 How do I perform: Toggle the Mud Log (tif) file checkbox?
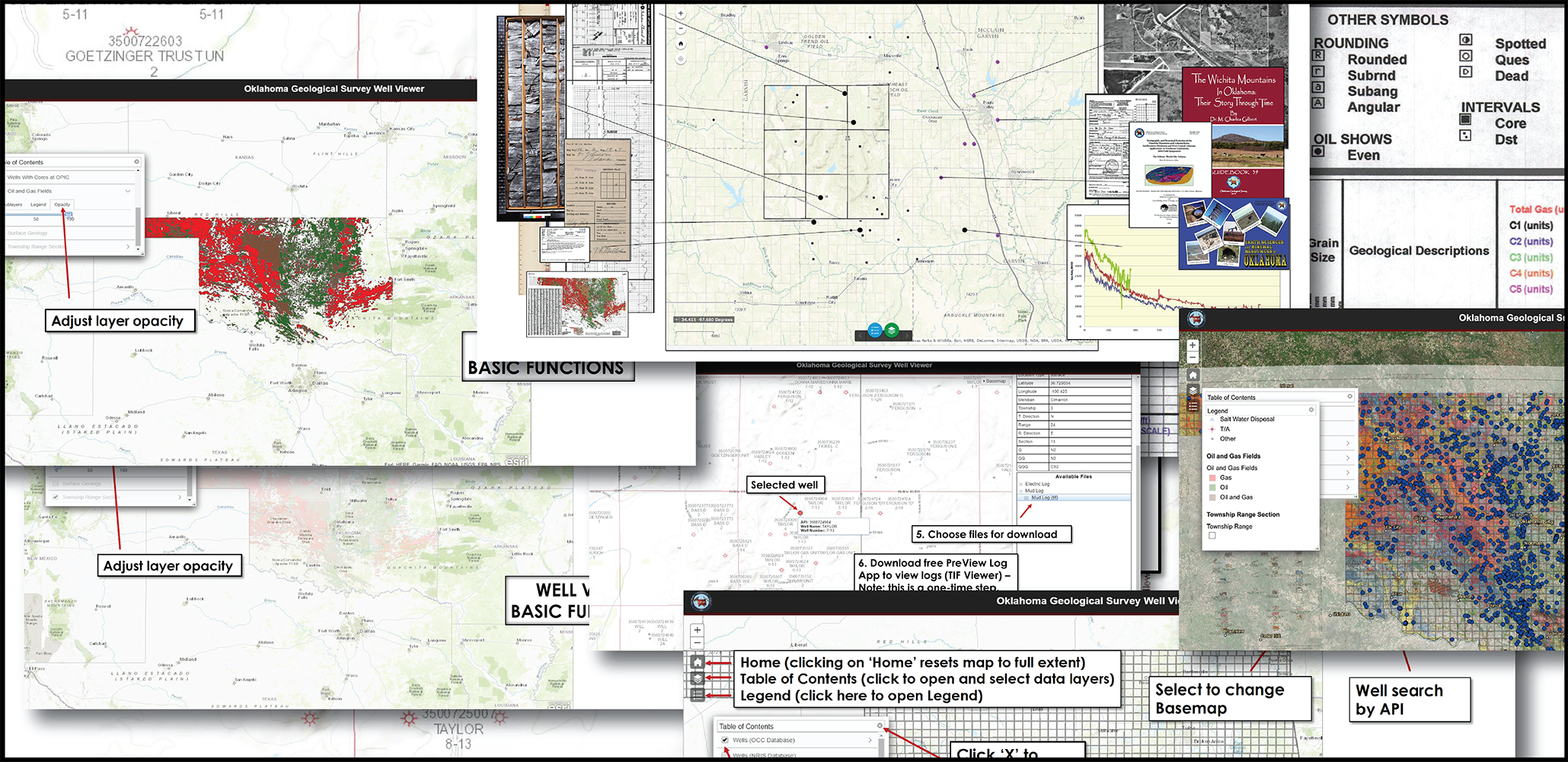click(1026, 498)
